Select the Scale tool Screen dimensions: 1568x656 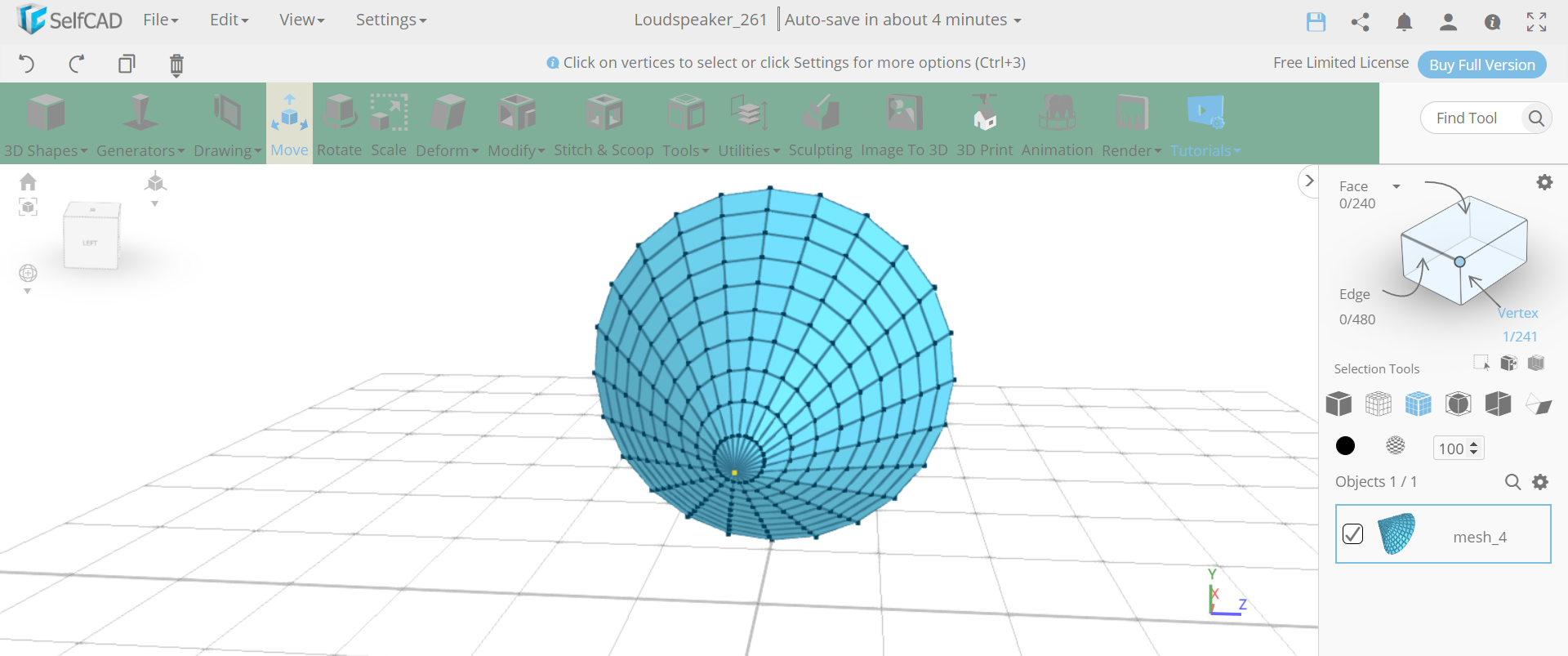(389, 124)
